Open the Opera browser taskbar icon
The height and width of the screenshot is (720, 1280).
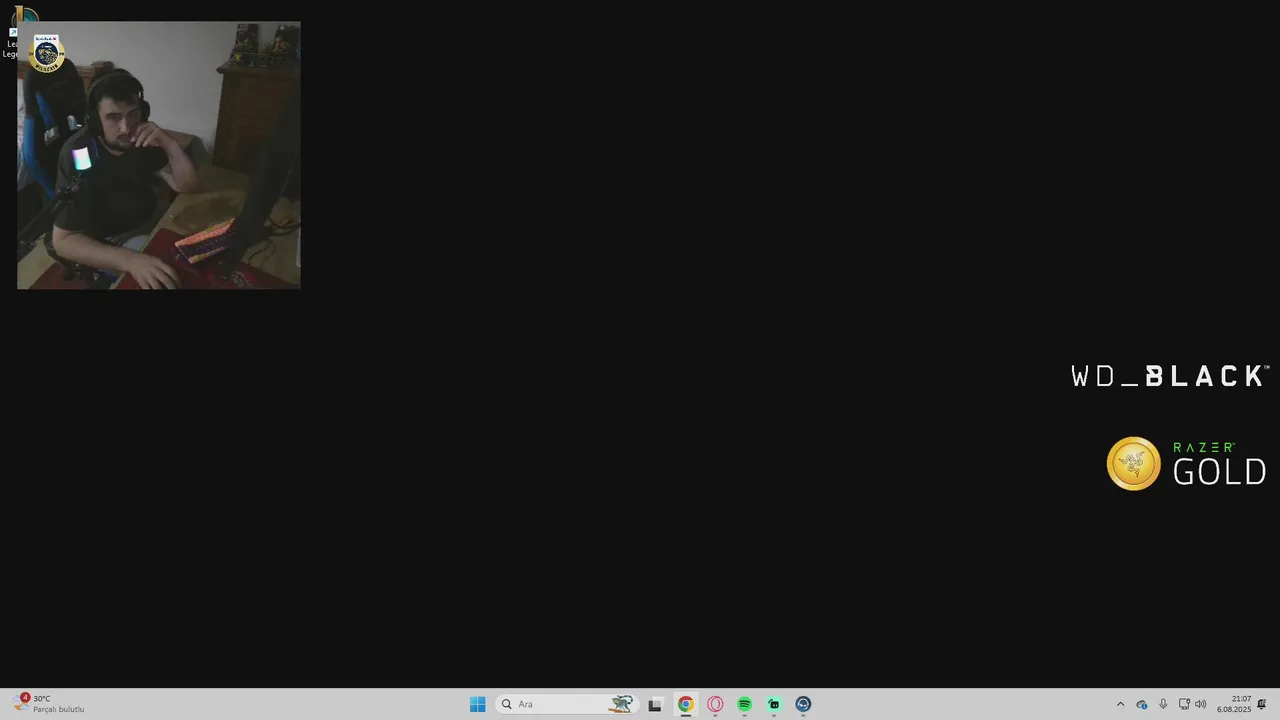pyautogui.click(x=715, y=704)
